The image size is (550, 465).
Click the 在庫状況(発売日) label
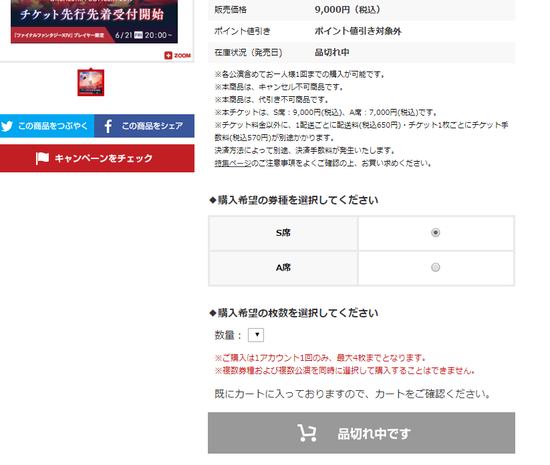click(248, 52)
